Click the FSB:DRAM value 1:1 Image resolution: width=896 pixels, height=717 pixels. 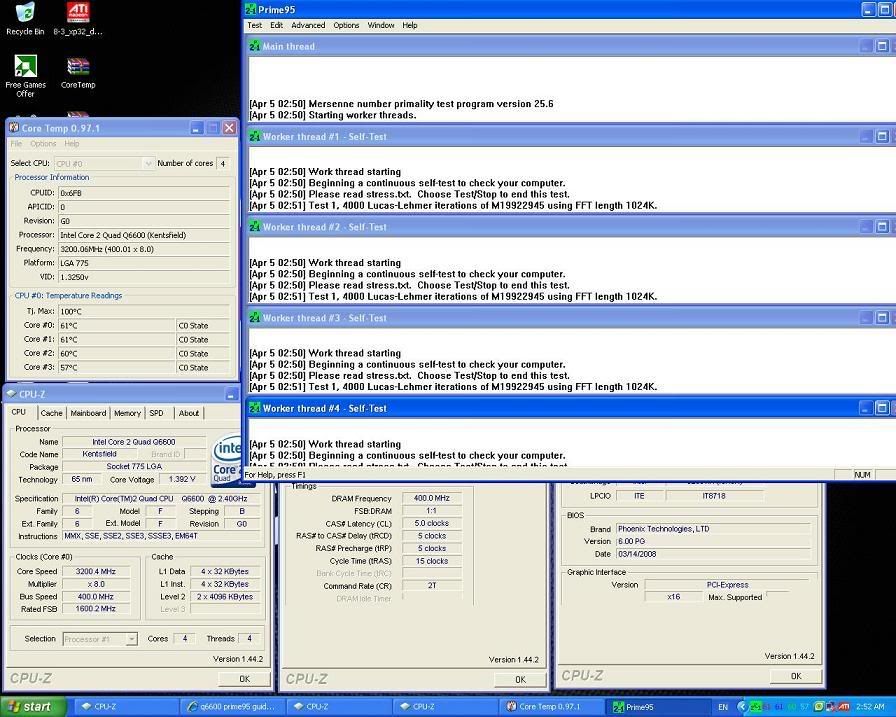[431, 511]
